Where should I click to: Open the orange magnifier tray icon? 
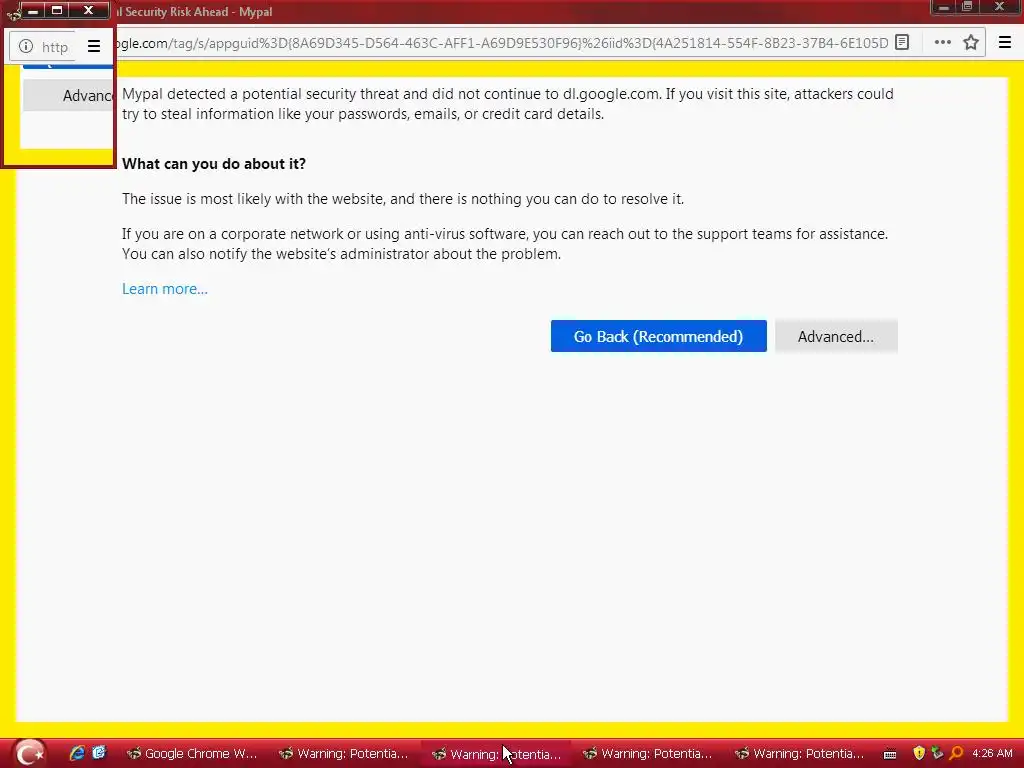956,753
